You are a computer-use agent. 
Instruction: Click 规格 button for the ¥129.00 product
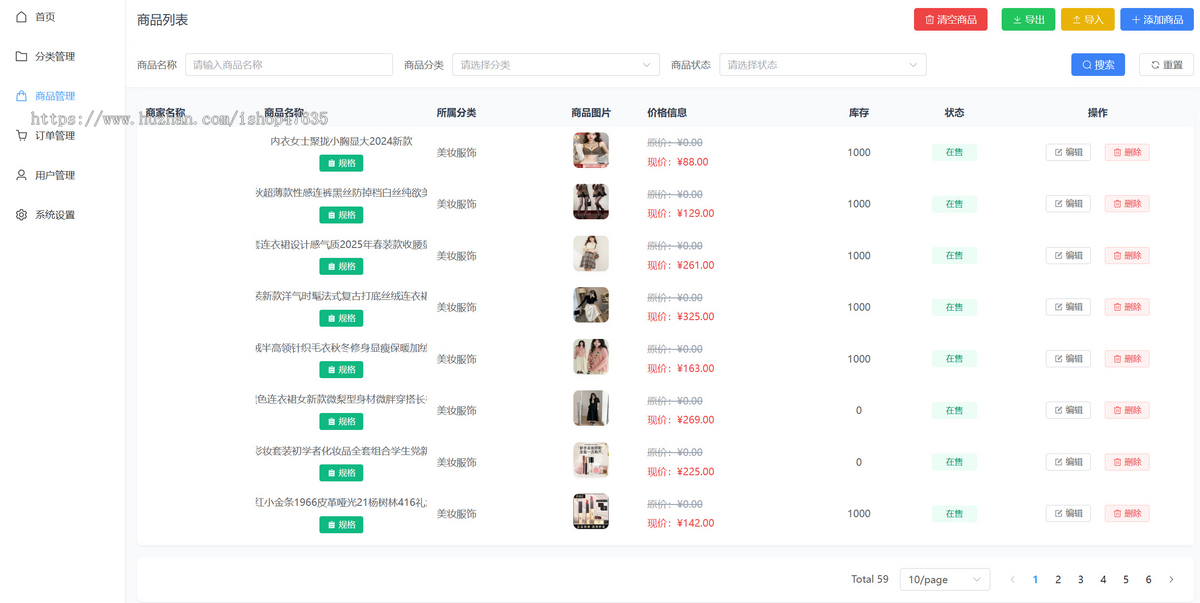click(341, 215)
